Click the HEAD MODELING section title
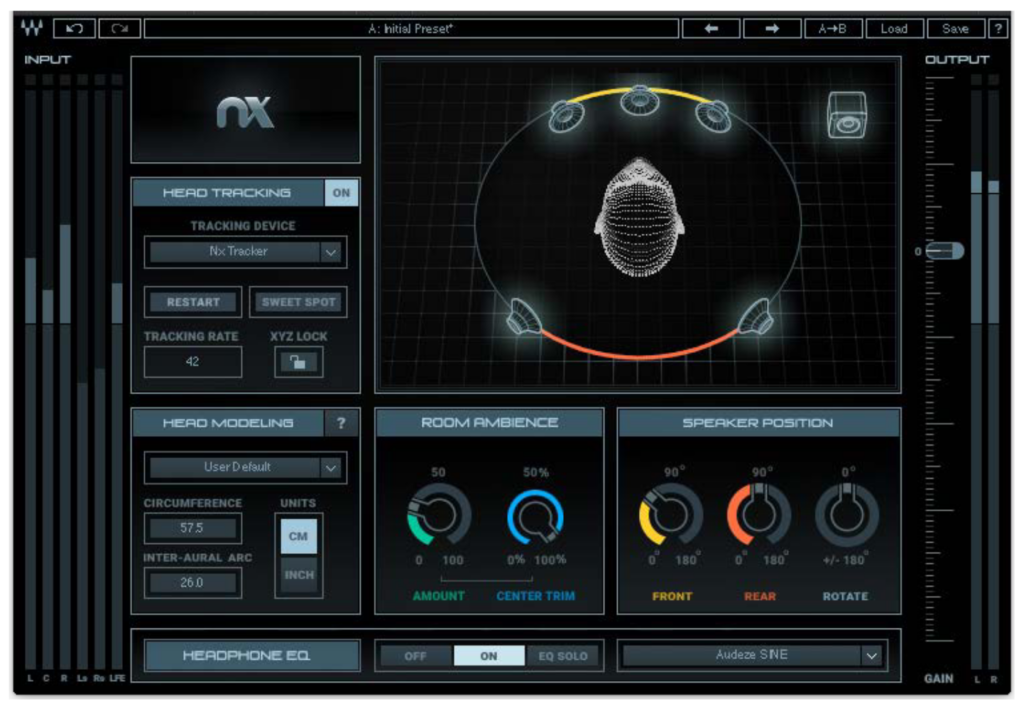Viewport: 1024px width, 706px height. 228,423
